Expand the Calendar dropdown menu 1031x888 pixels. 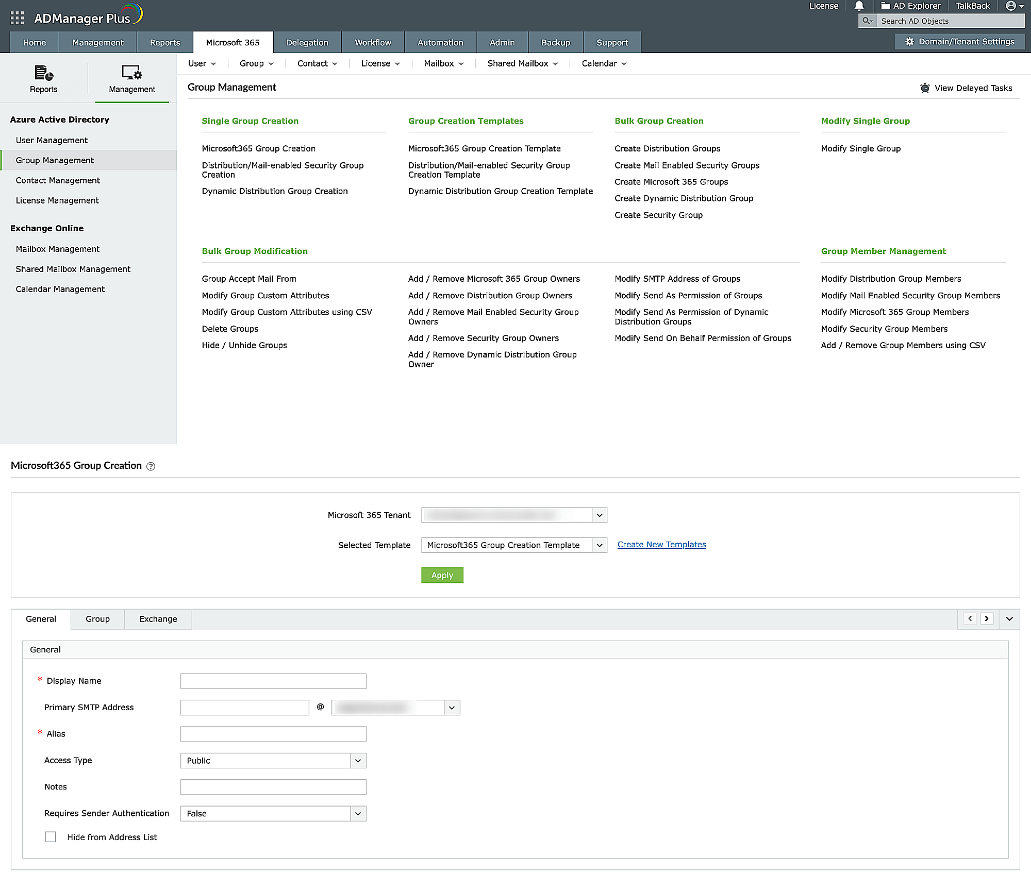604,64
